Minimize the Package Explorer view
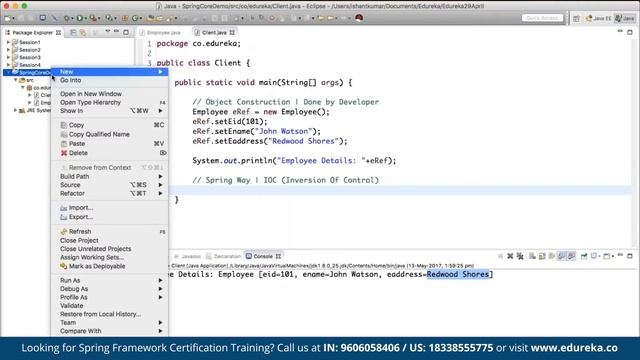Viewport: 640px width, 360px height. pyautogui.click(x=116, y=31)
